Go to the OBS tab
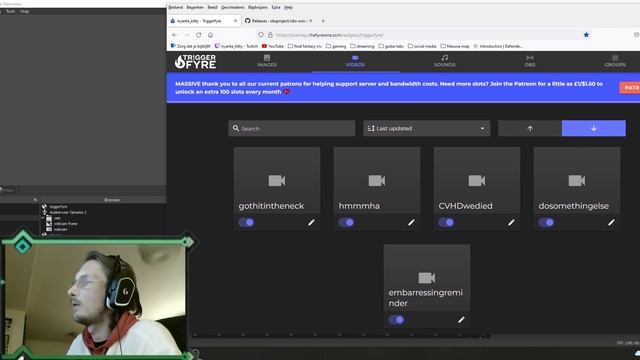This screenshot has height=360, width=640. tap(530, 61)
